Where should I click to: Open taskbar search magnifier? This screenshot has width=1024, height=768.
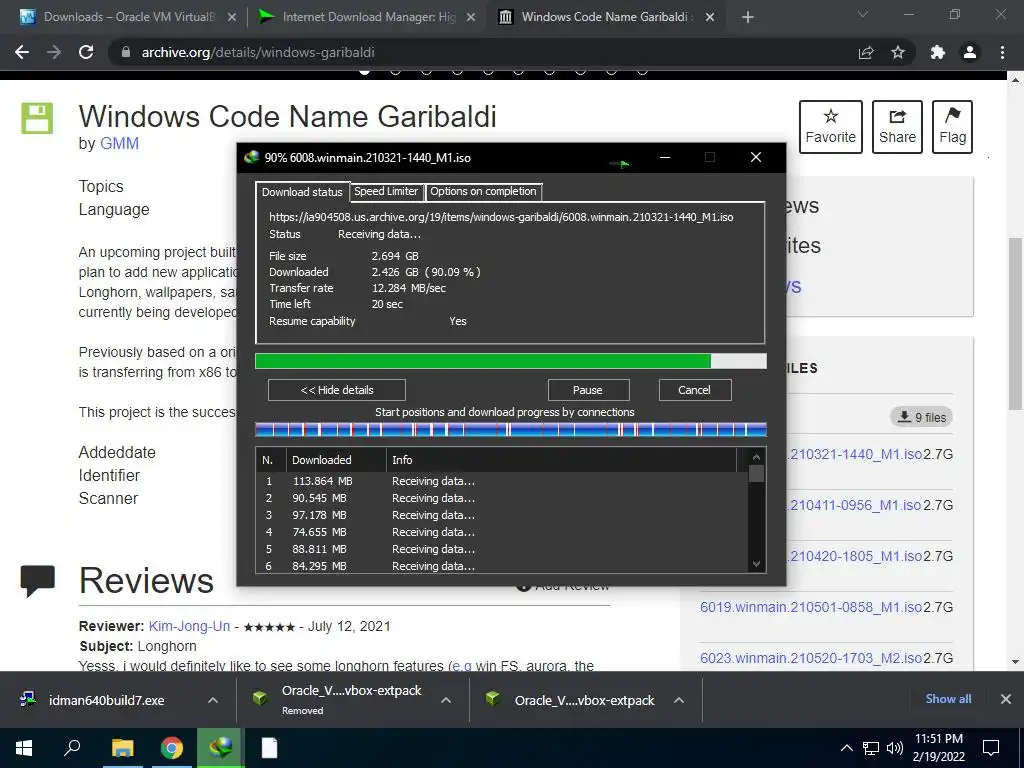tap(72, 748)
